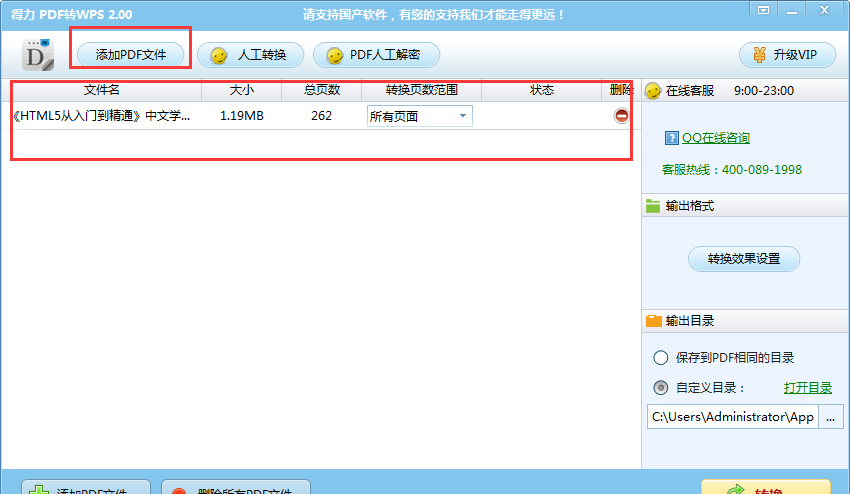Click the app logo D icon
This screenshot has height=494, width=850.
tap(38, 55)
